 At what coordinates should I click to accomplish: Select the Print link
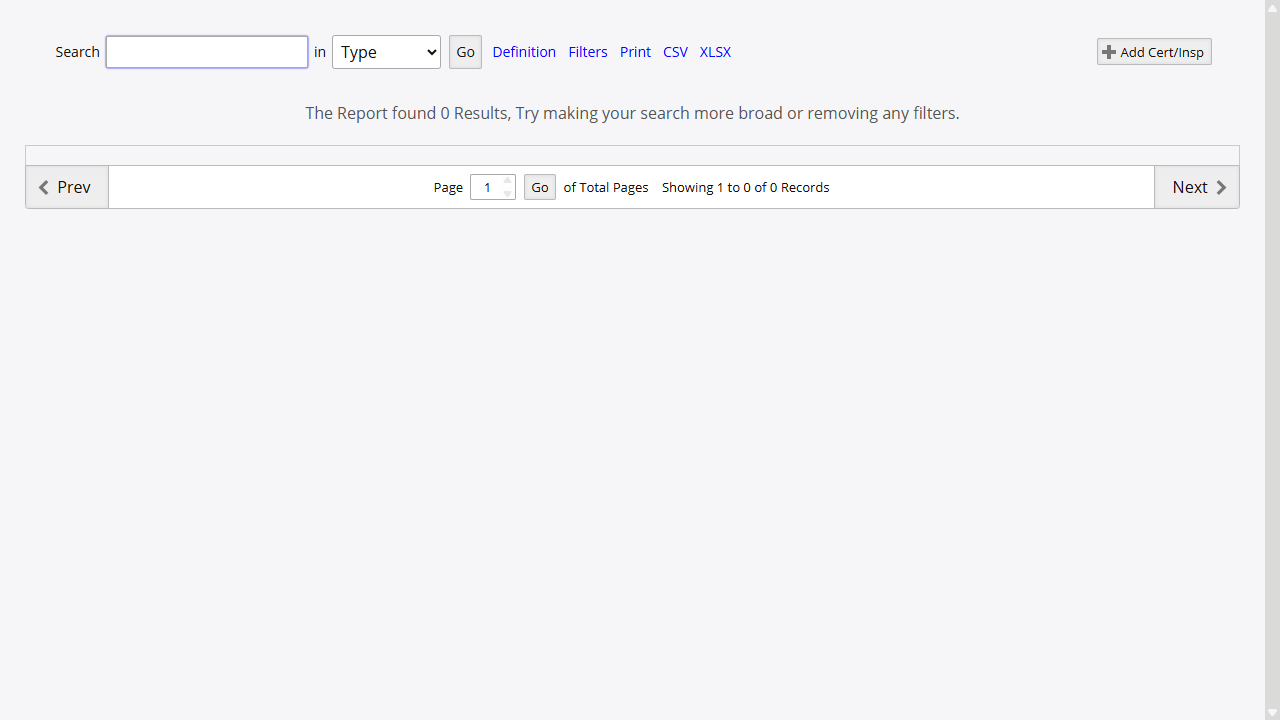635,52
